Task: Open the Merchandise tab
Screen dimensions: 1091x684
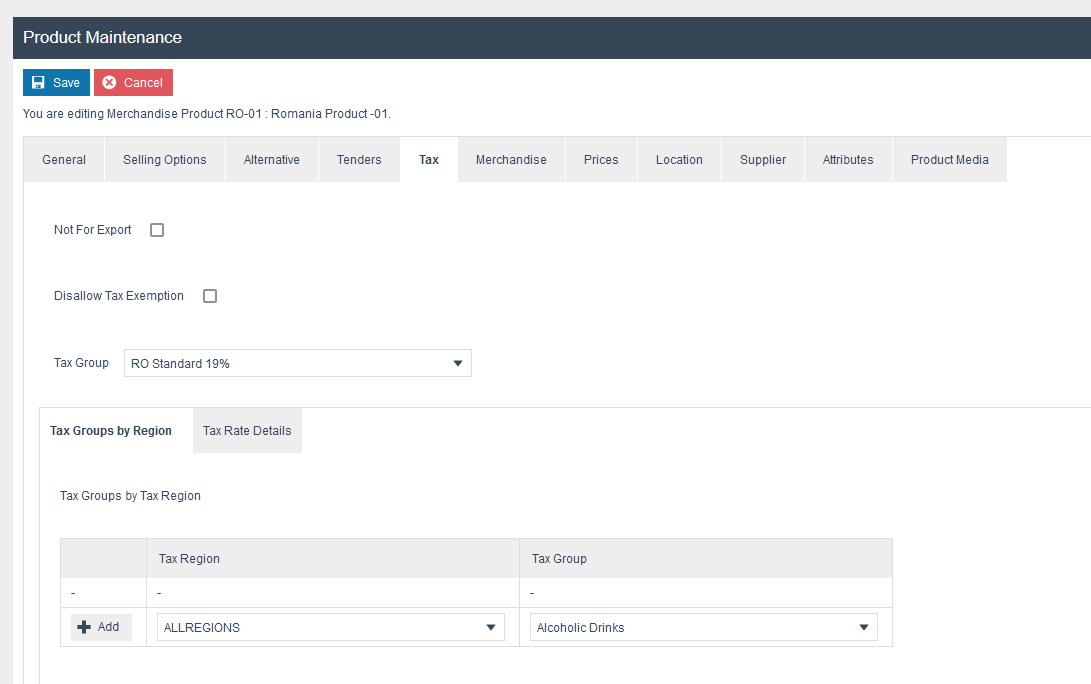Action: [511, 160]
